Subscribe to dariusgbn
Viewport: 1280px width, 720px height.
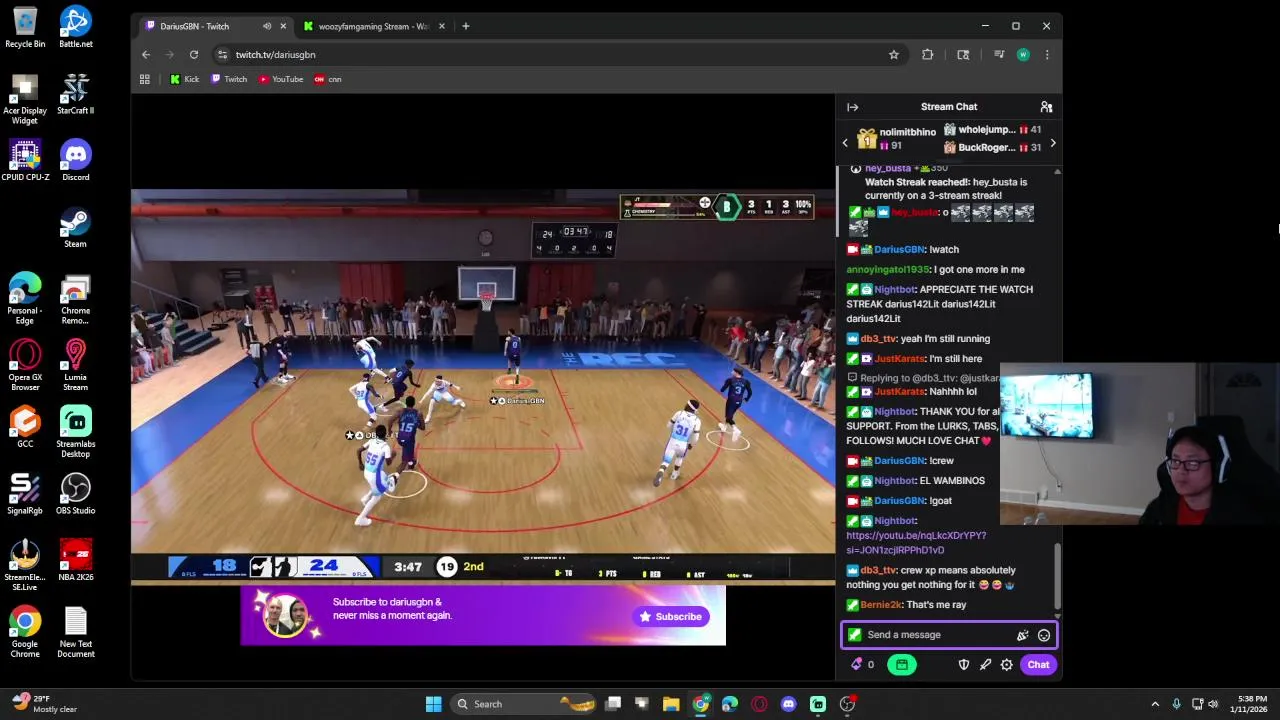(671, 617)
